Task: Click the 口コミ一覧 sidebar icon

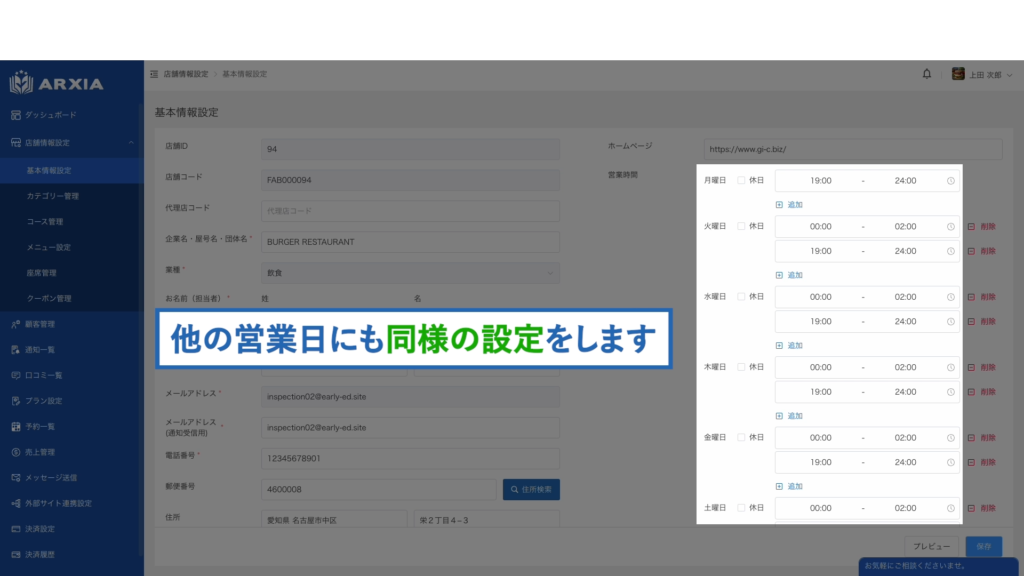Action: pyautogui.click(x=16, y=375)
